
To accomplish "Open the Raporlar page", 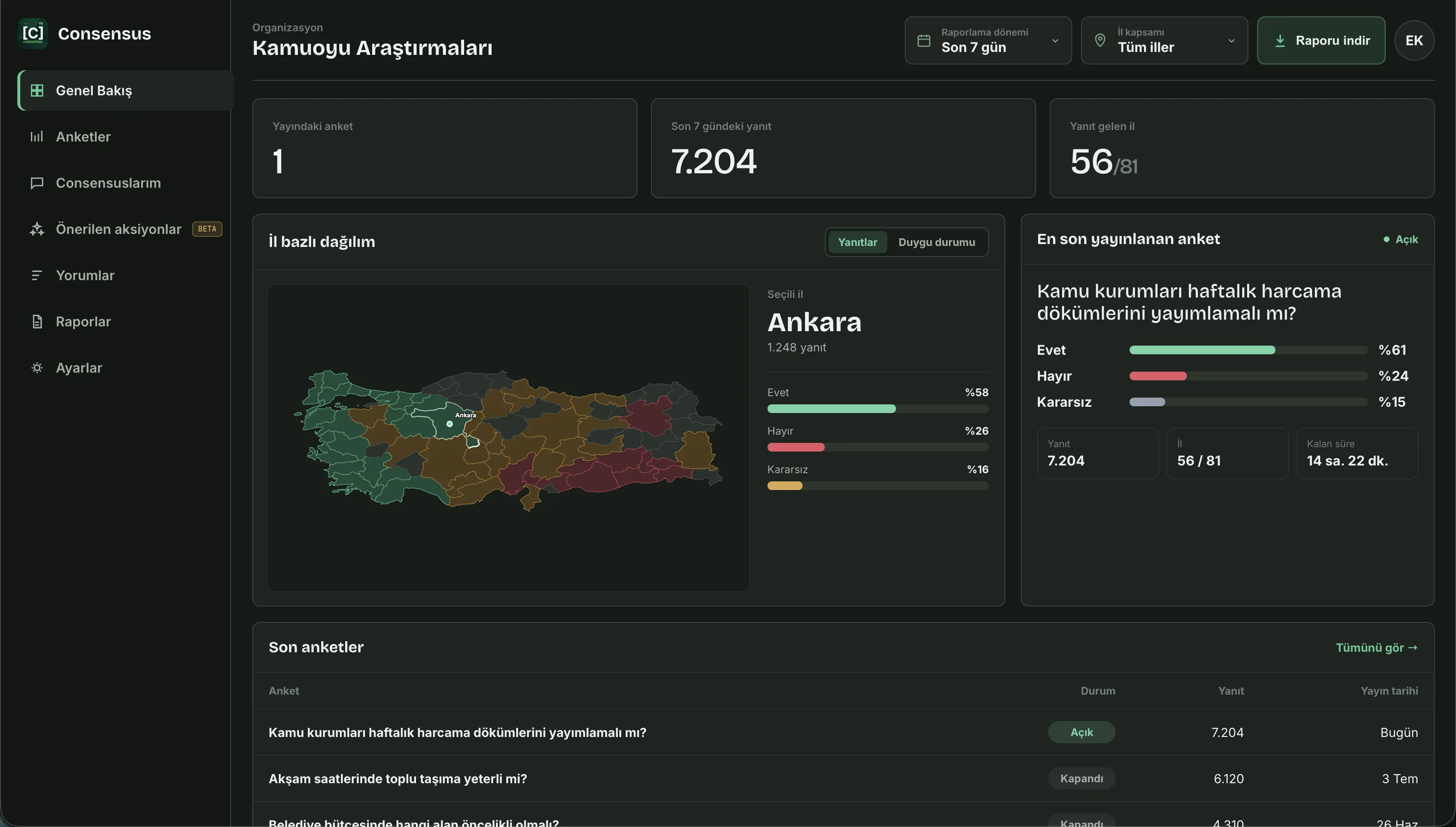I will [126, 322].
